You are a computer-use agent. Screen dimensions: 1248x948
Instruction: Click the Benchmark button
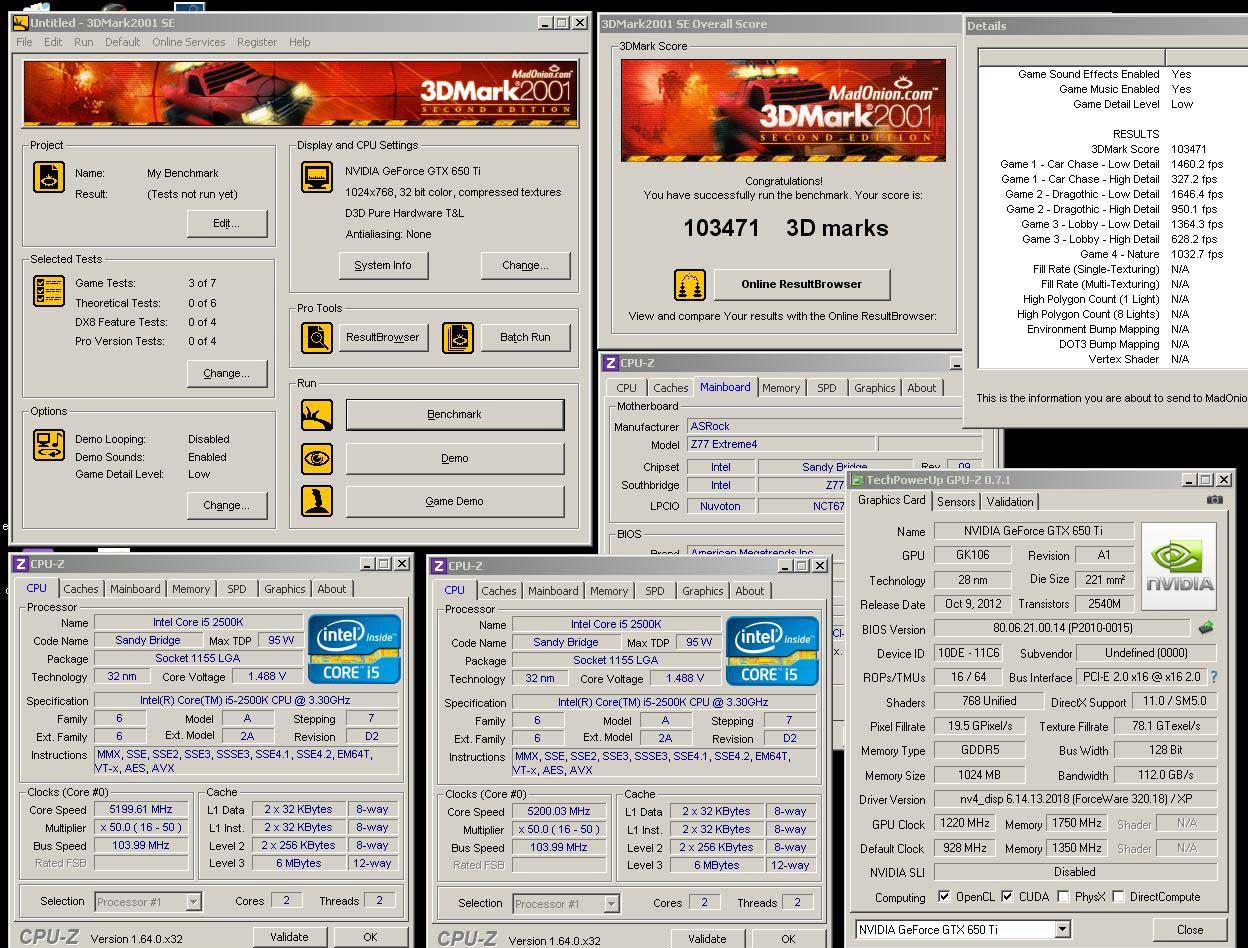455,414
